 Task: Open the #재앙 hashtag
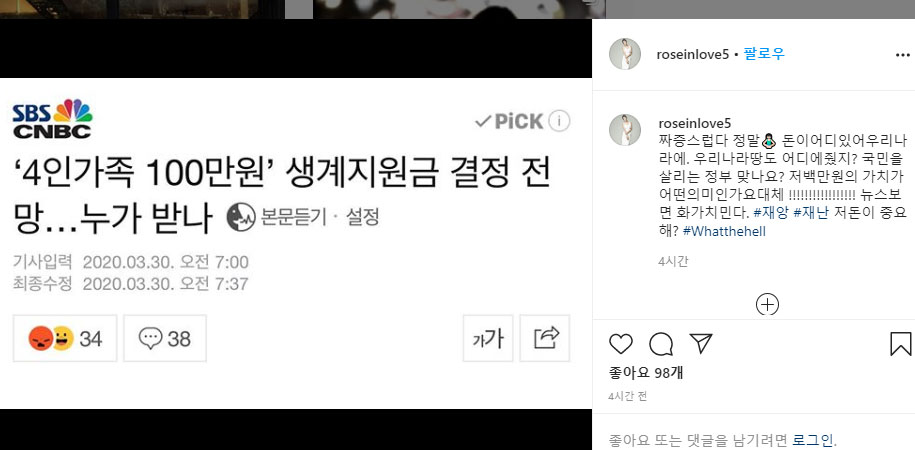[771, 214]
